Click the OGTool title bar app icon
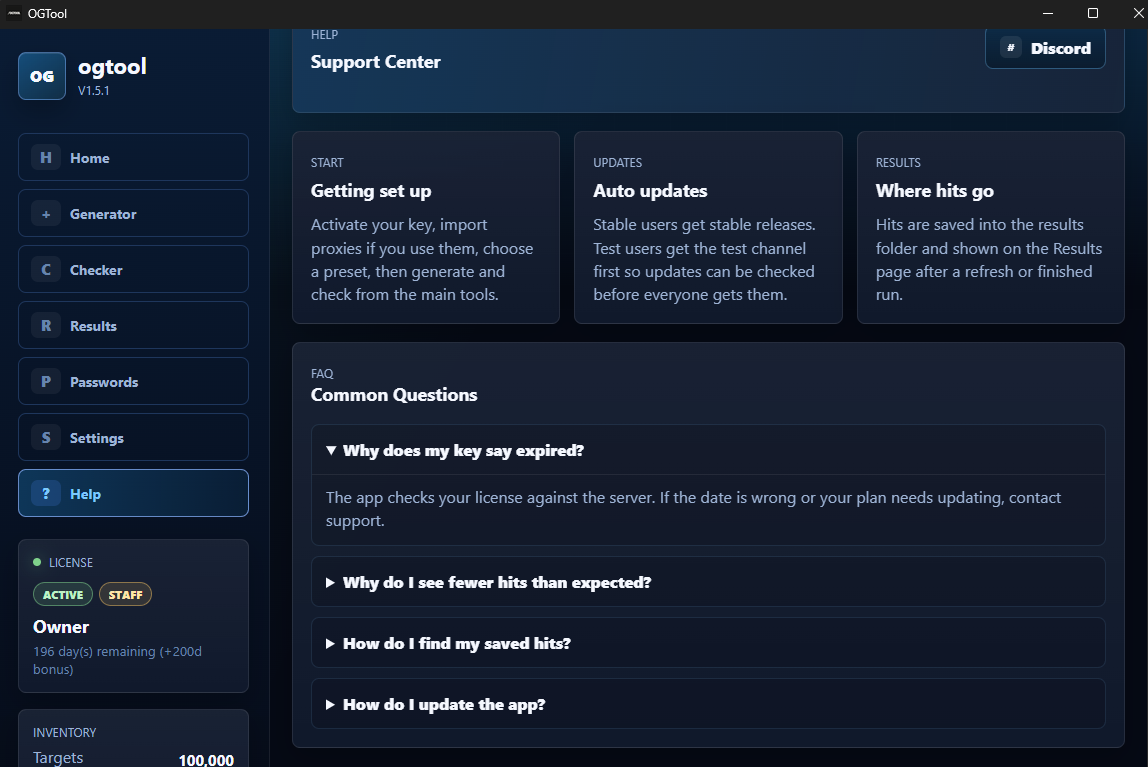 pyautogui.click(x=14, y=13)
